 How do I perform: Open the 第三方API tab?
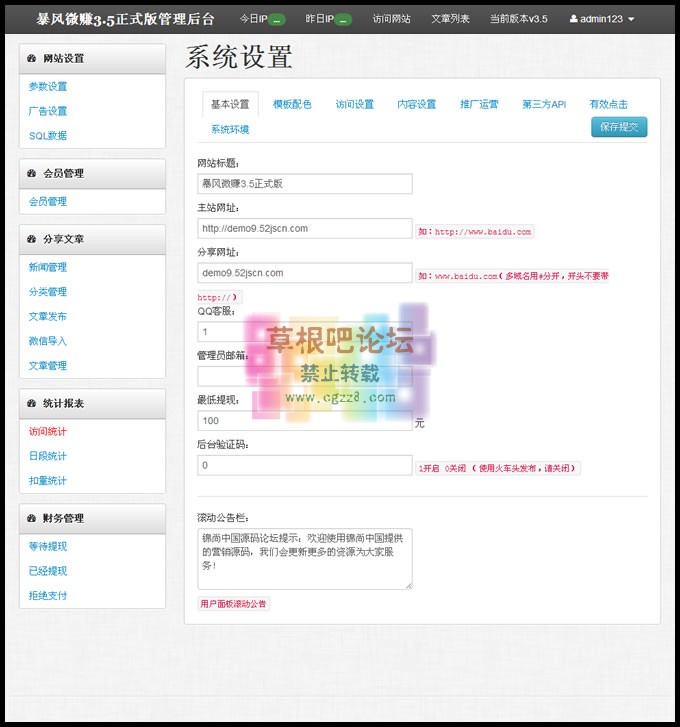(543, 104)
